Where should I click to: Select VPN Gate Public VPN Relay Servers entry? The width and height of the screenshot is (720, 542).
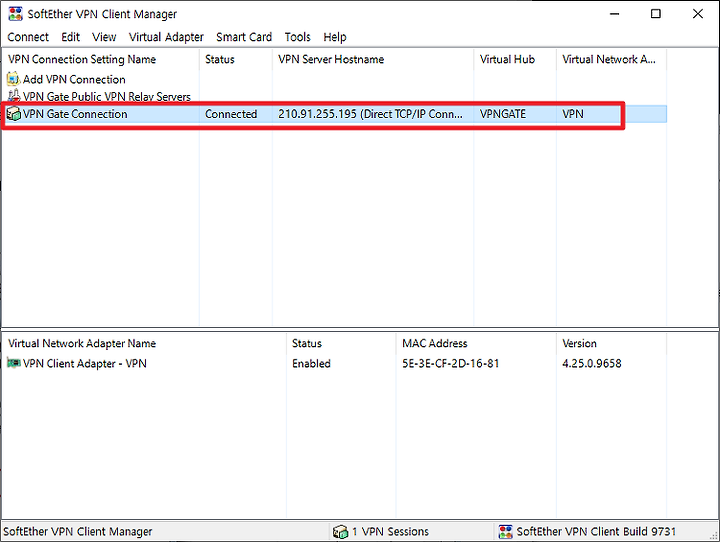(x=107, y=96)
